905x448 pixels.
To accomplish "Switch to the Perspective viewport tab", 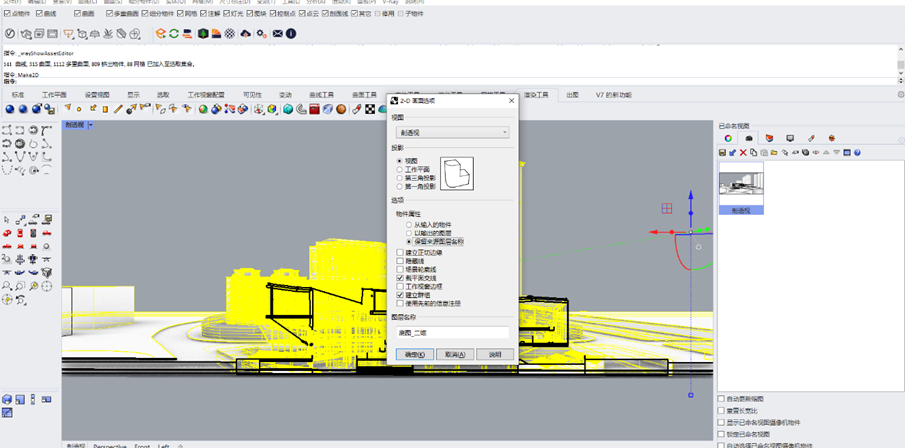I will coord(110,446).
